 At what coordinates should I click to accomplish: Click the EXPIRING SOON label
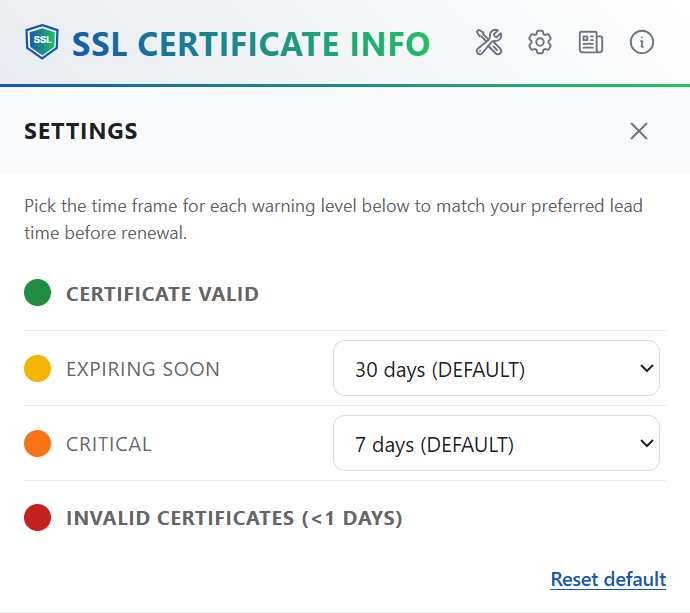143,369
